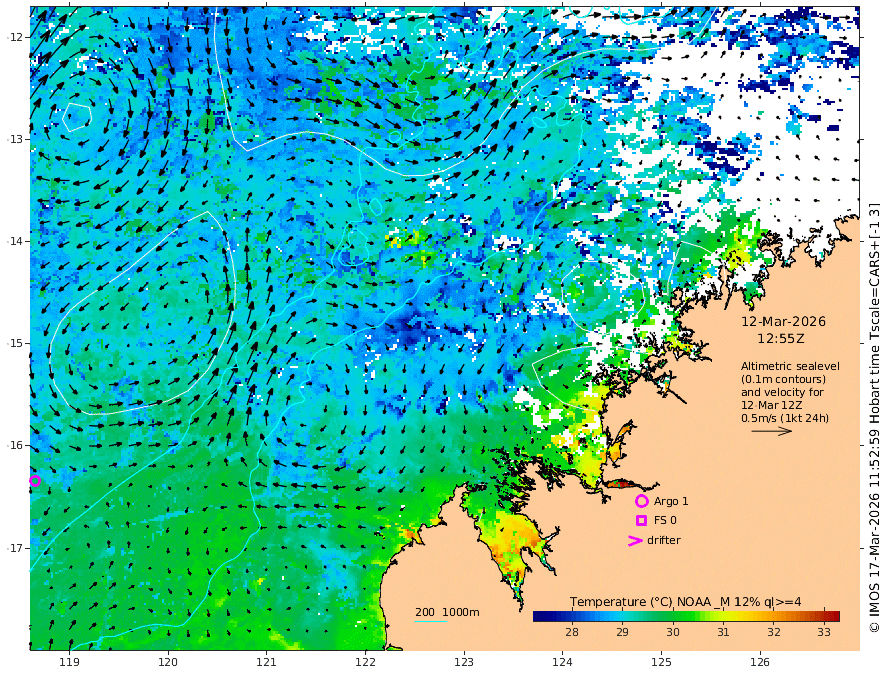Click longitude axis label 119
880x680 pixels.
[x=70, y=663]
